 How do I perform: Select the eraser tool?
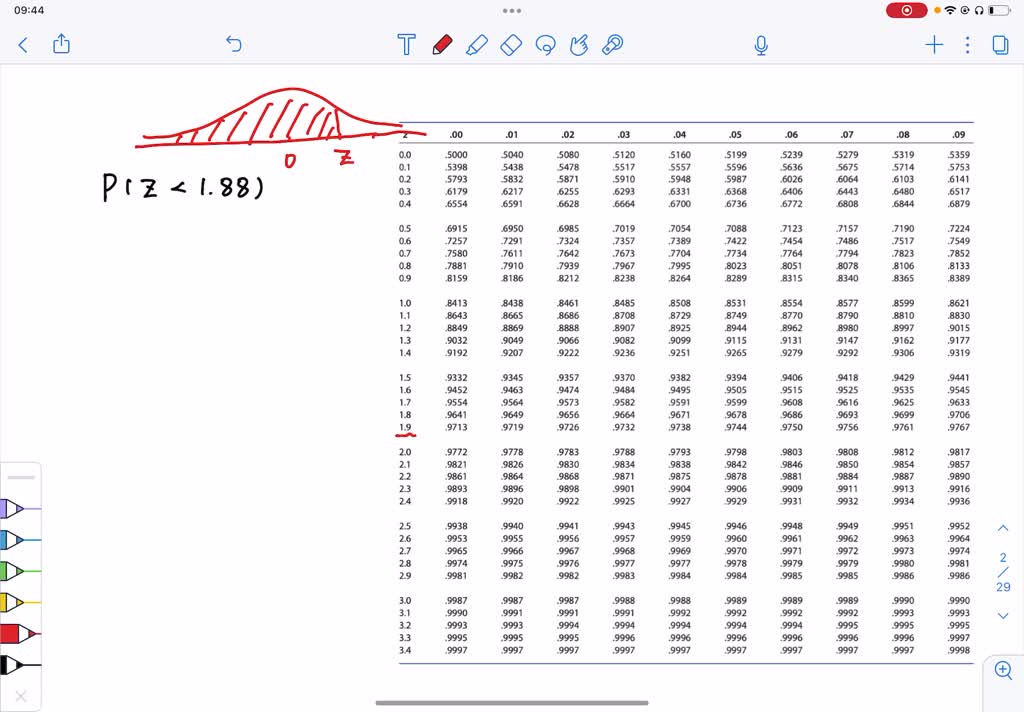(511, 45)
